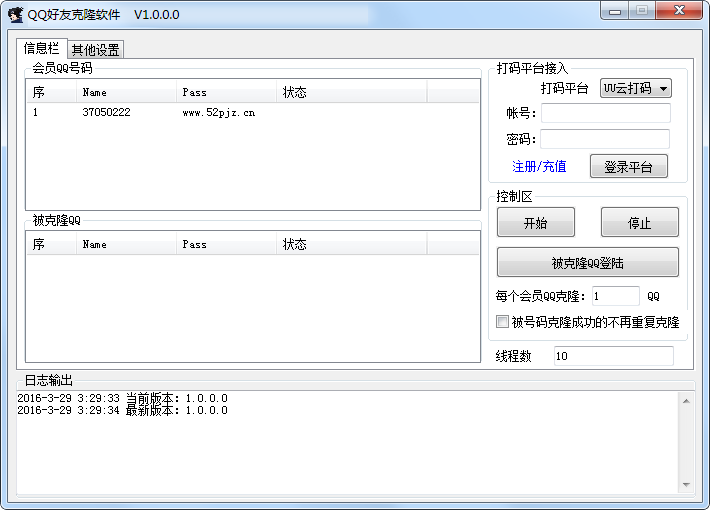Click the 状态 column header in 被克隆QQ list
Screen dimensions: 710x510
pyautogui.click(x=350, y=244)
